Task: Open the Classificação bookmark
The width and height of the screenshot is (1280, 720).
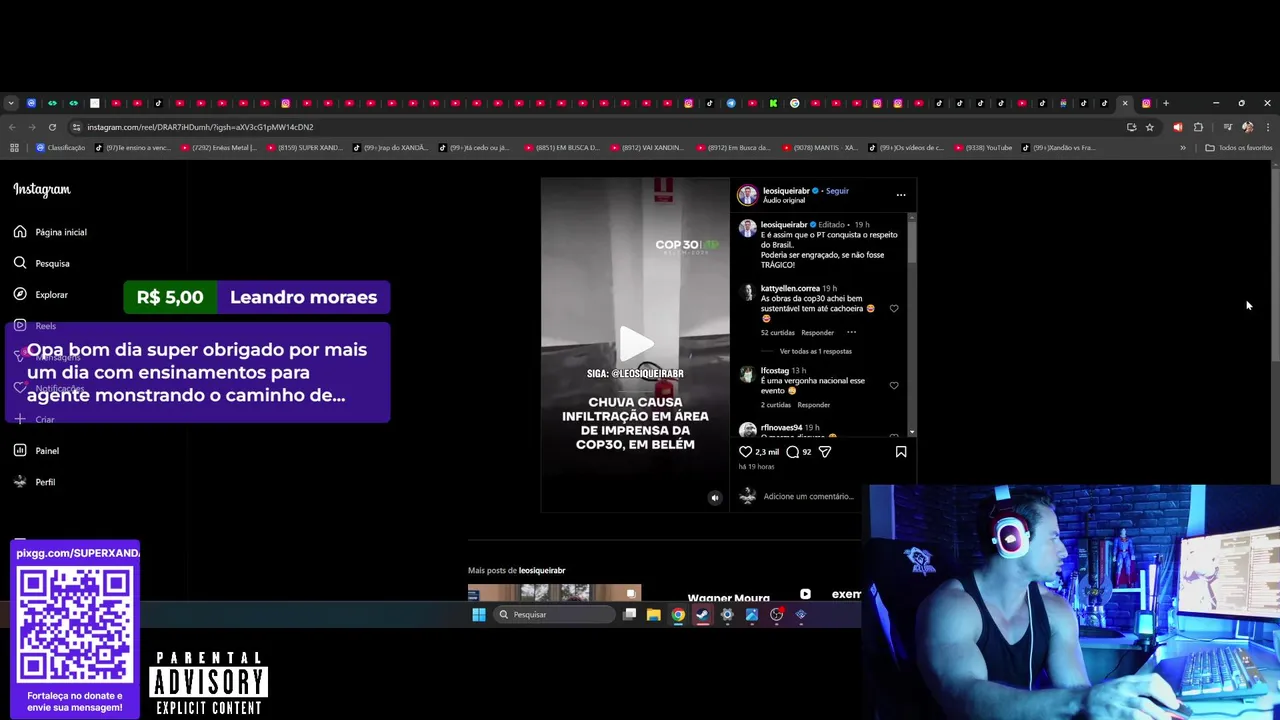Action: [x=61, y=148]
